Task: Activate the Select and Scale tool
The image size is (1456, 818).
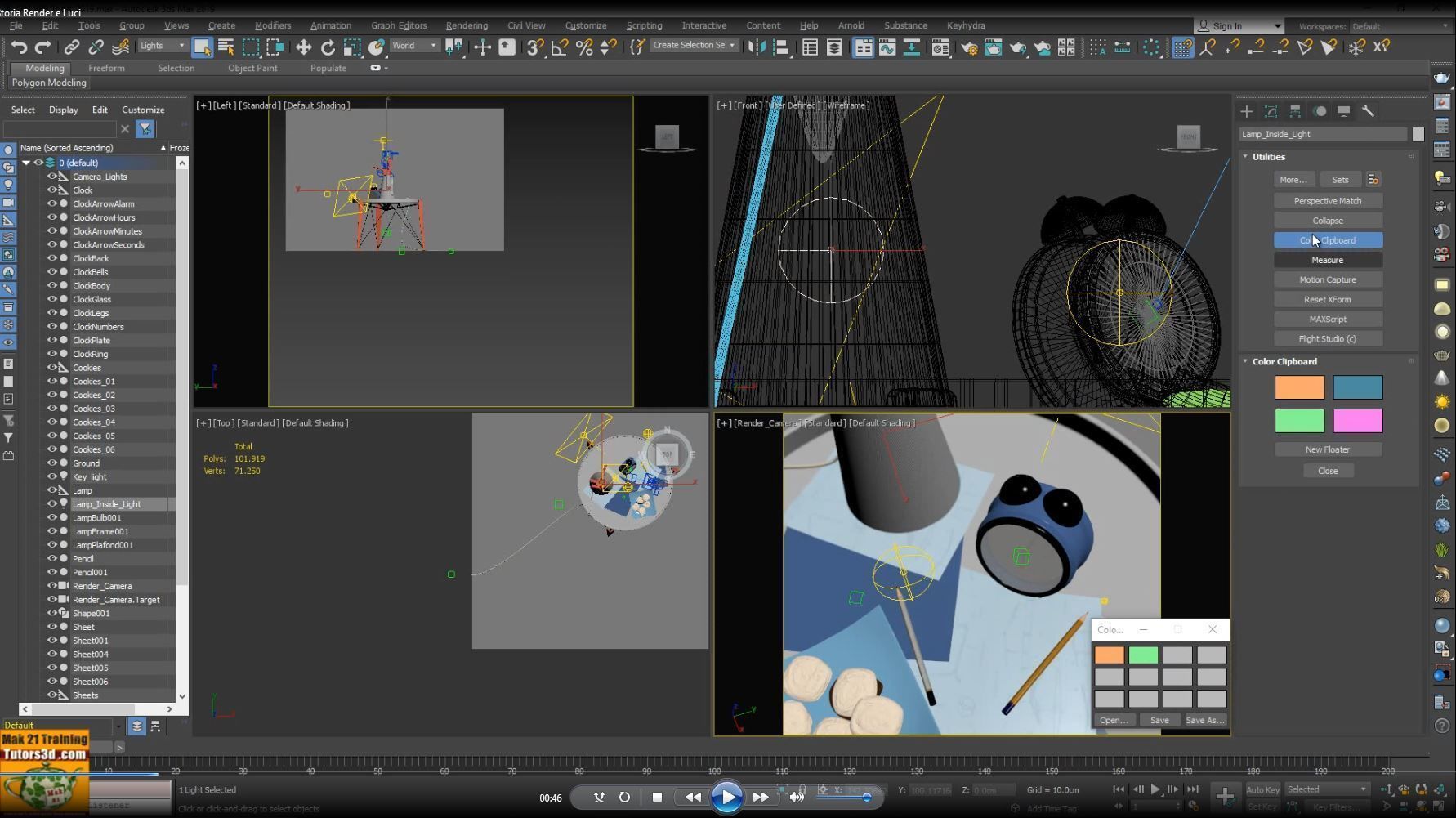Action: click(x=352, y=47)
